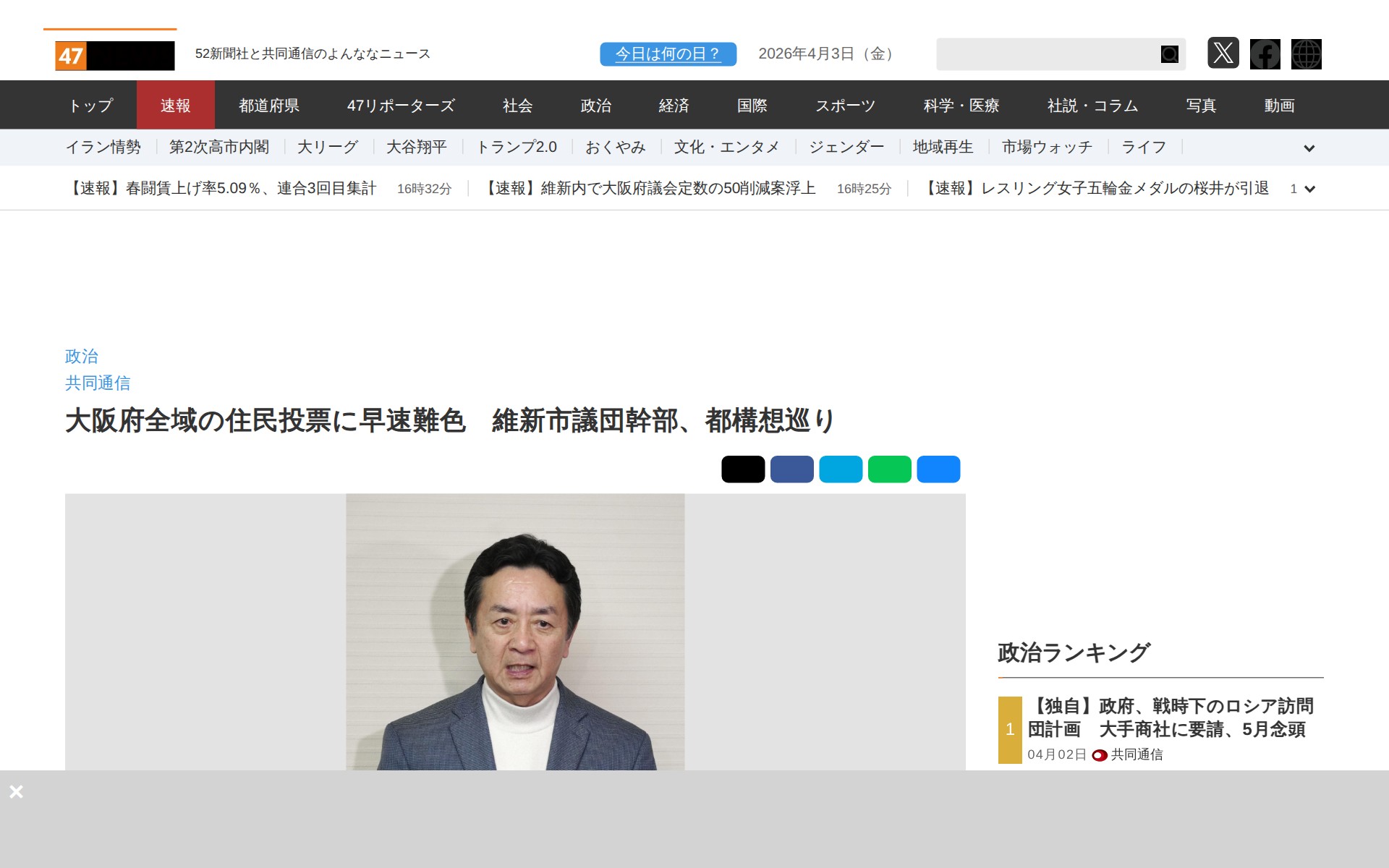Open the X (Twitter) icon in header
The width and height of the screenshot is (1389, 868).
point(1223,54)
